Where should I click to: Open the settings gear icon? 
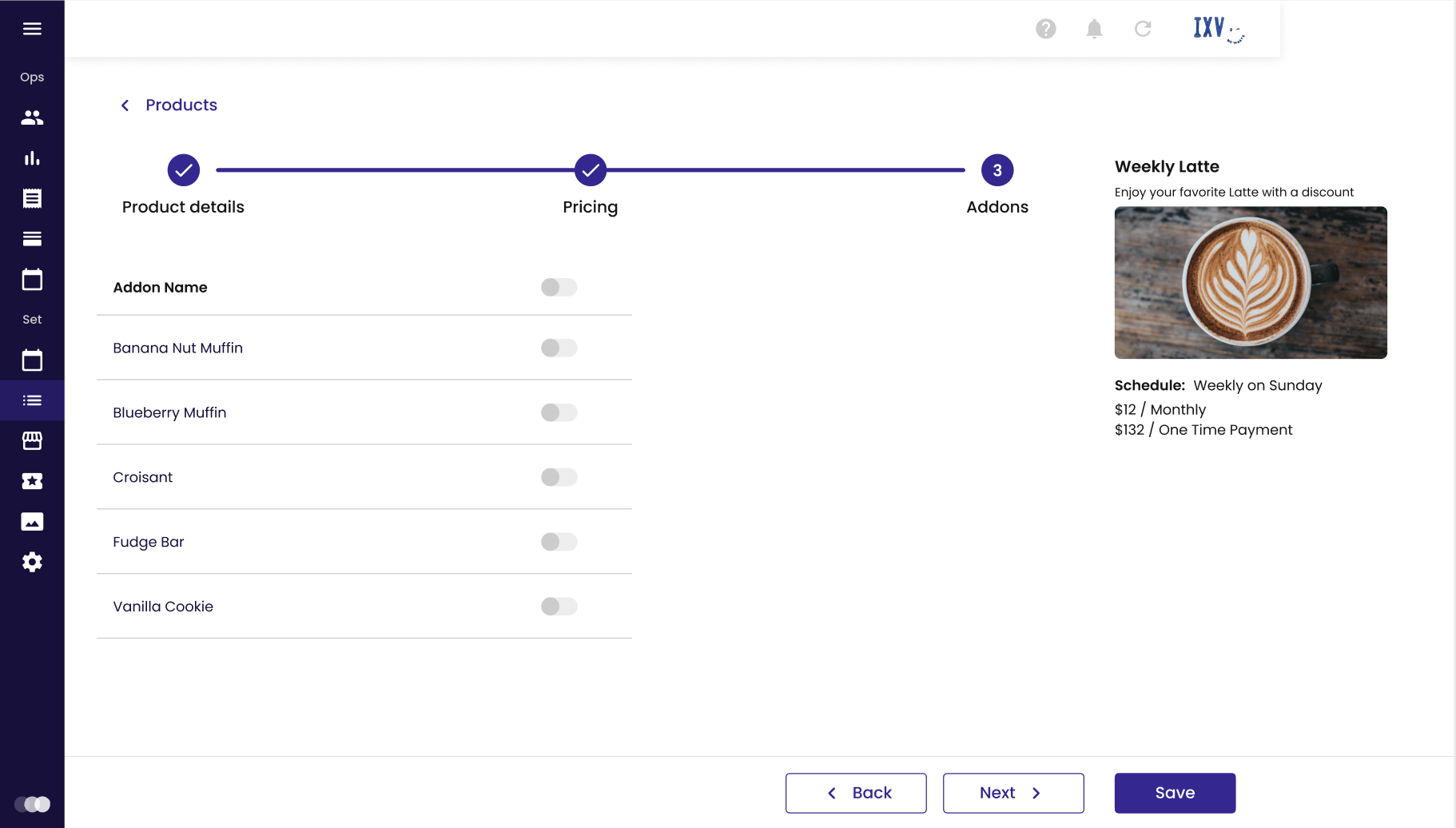pos(32,562)
